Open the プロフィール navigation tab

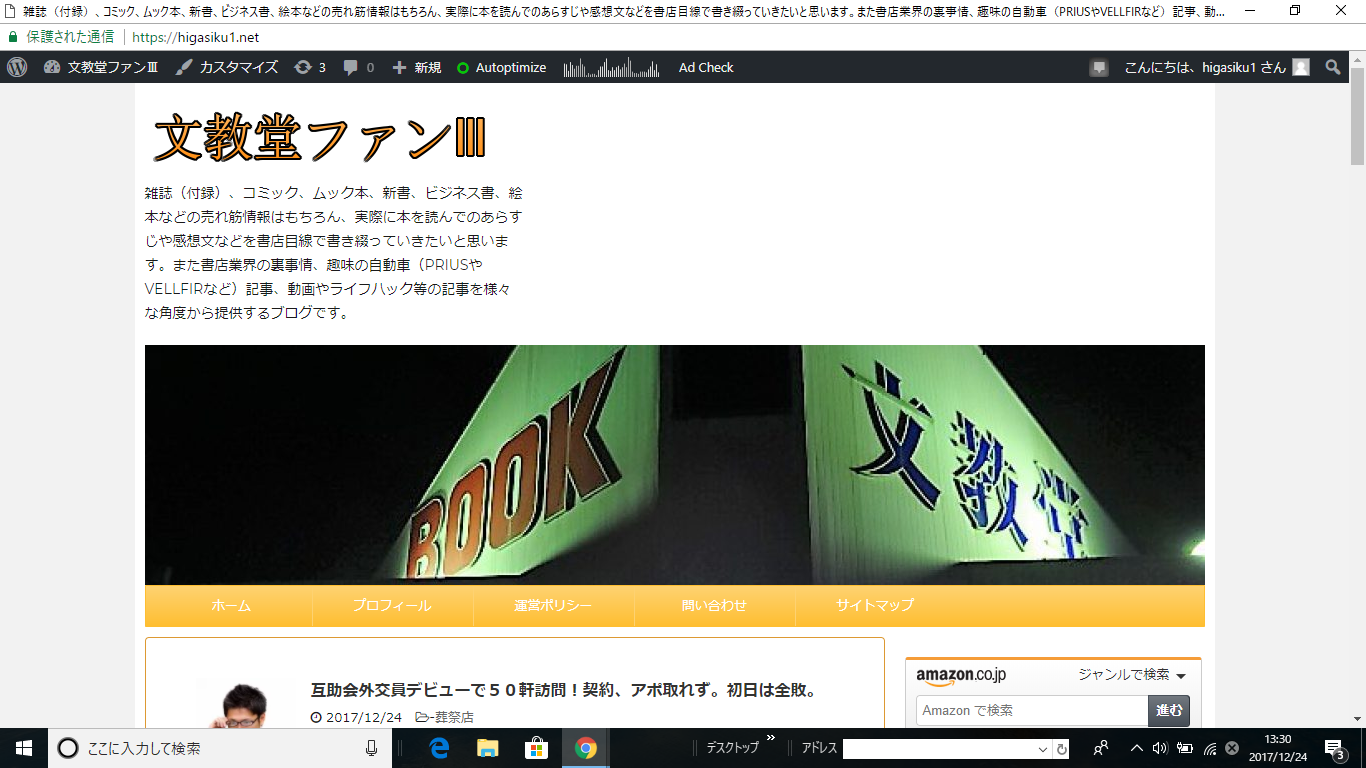tap(392, 605)
